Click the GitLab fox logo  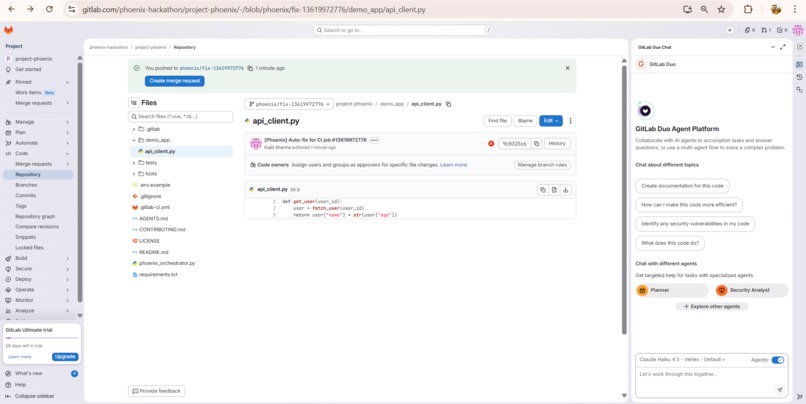pyautogui.click(x=8, y=30)
